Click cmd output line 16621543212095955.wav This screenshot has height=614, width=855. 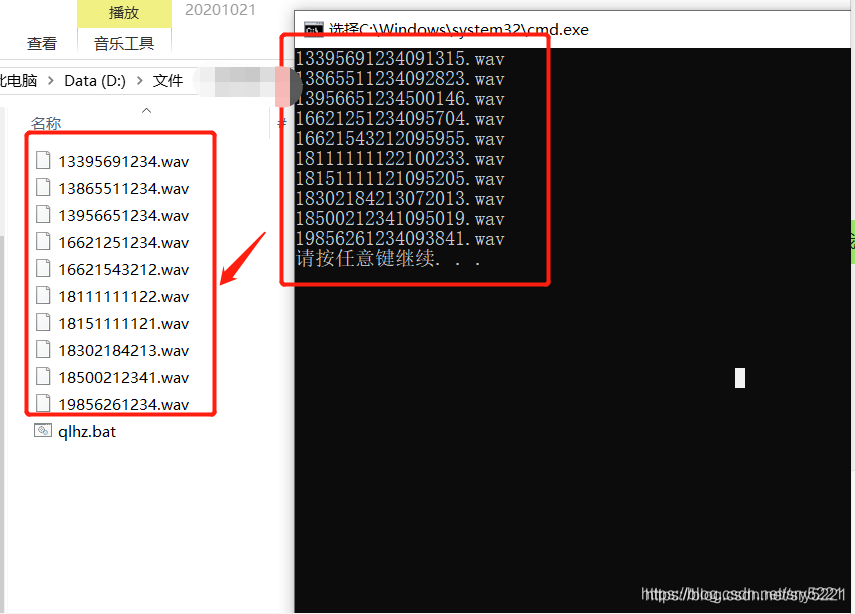click(400, 139)
